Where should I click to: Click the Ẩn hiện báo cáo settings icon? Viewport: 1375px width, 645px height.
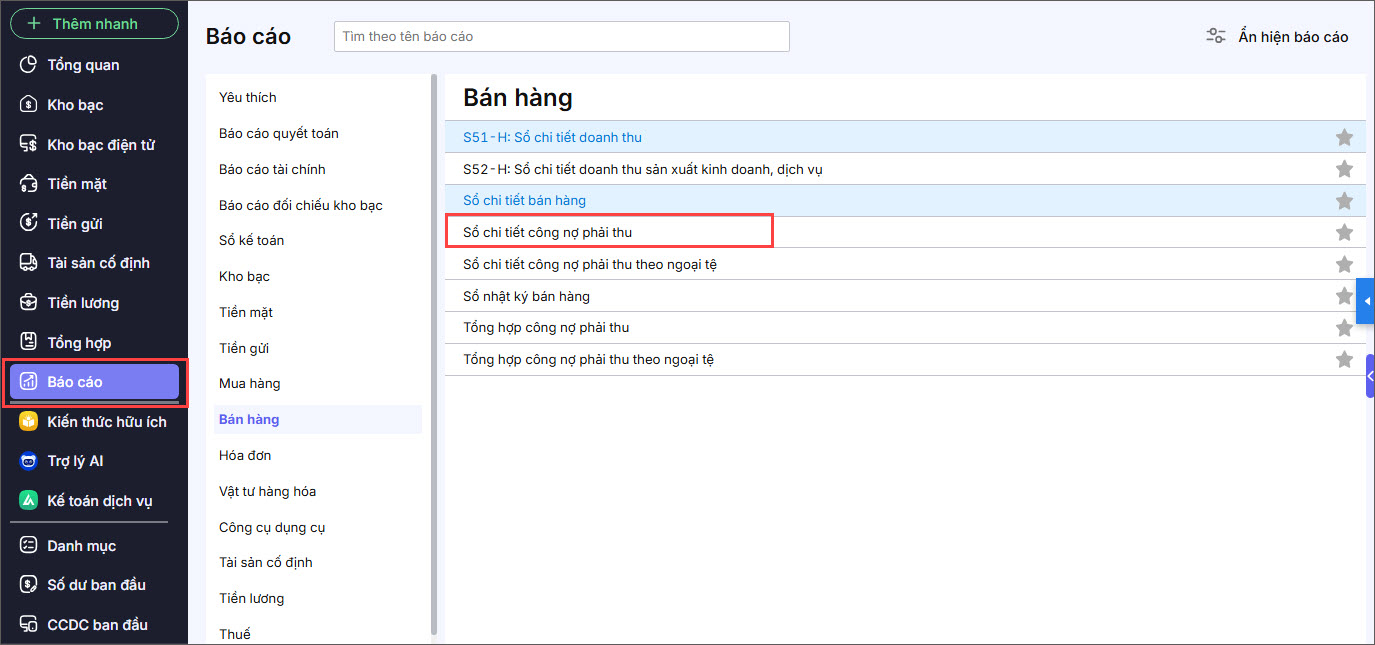click(1216, 37)
